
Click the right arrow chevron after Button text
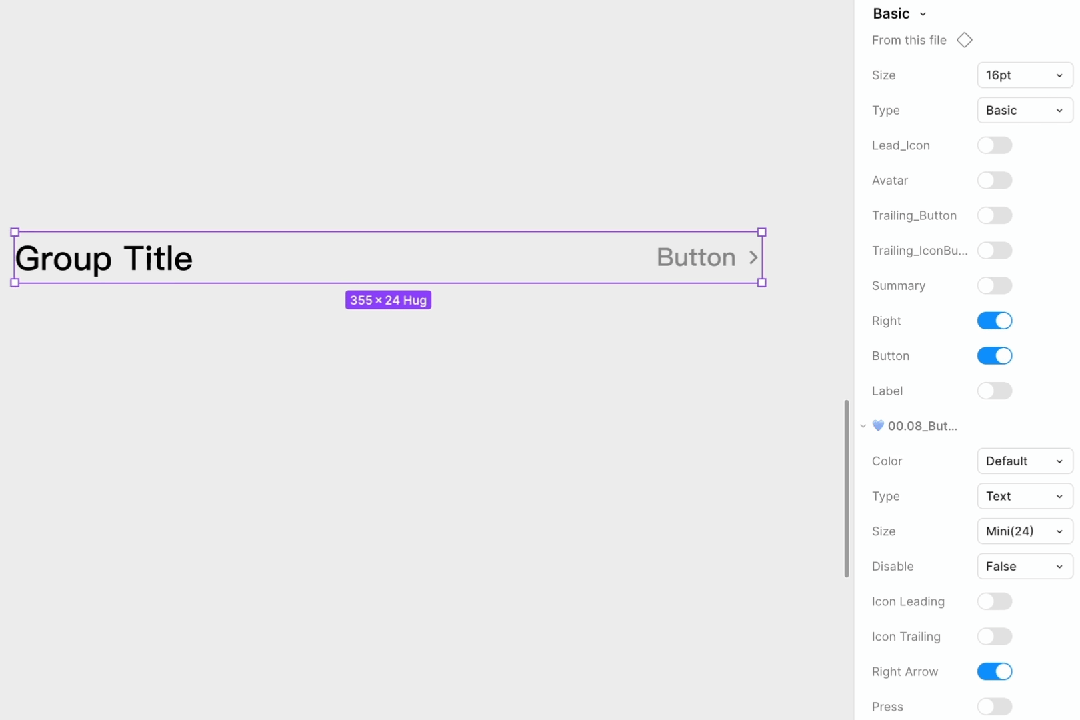754,258
